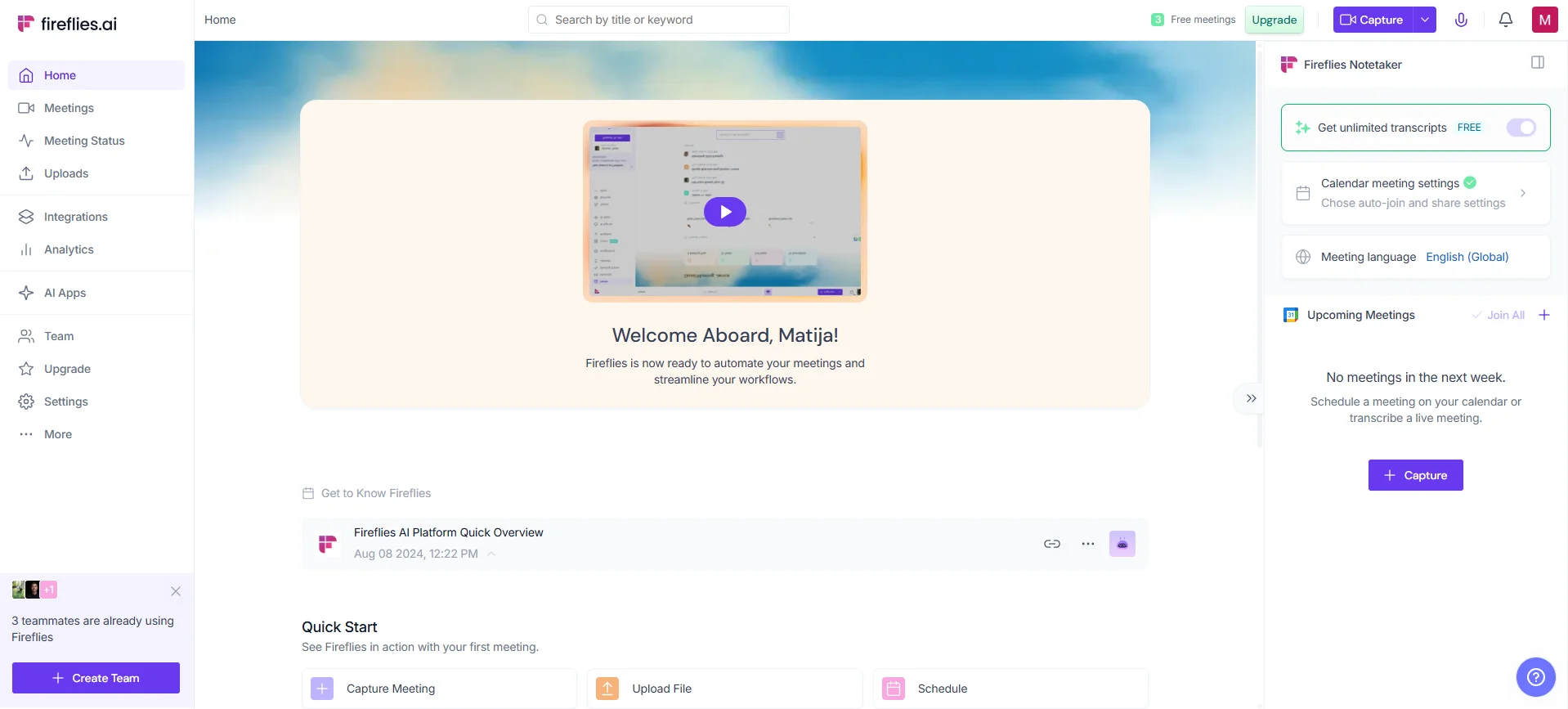Screen dimensions: 1568x709
Task: Go to Meetings in sidebar
Action: (96, 108)
